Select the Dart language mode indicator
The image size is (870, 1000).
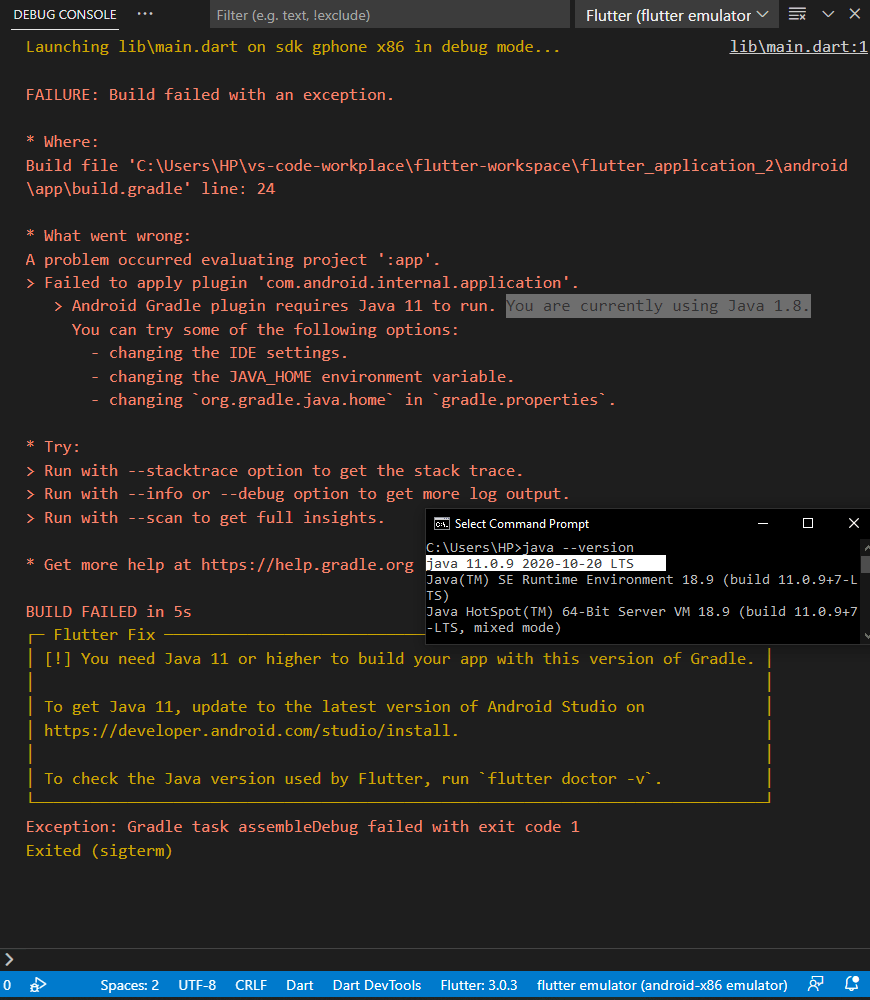tap(300, 985)
